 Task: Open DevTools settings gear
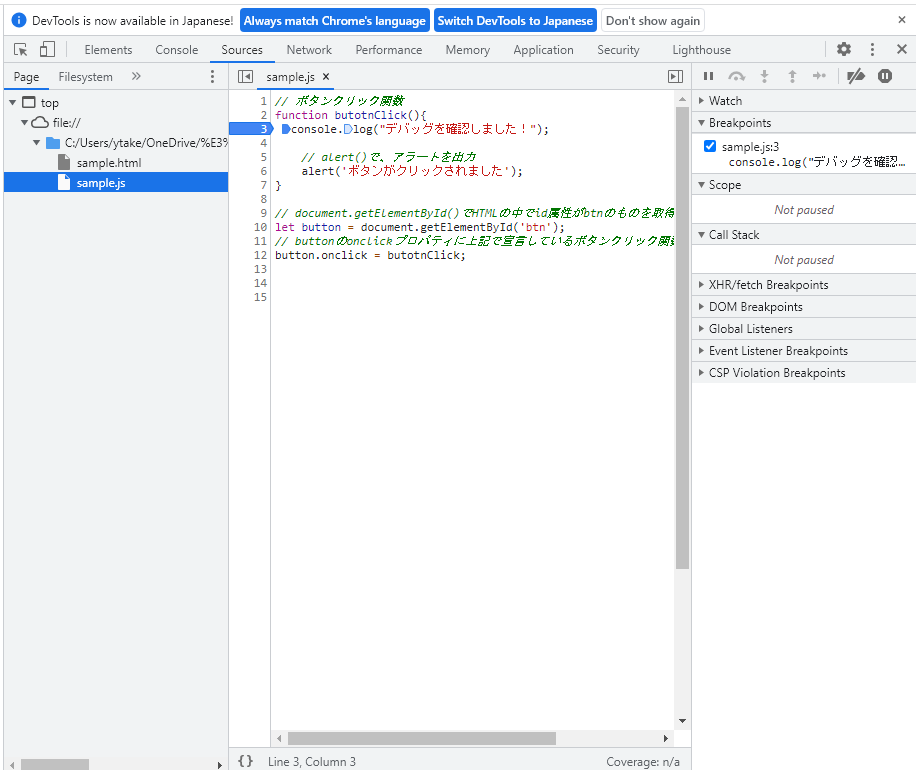(843, 48)
